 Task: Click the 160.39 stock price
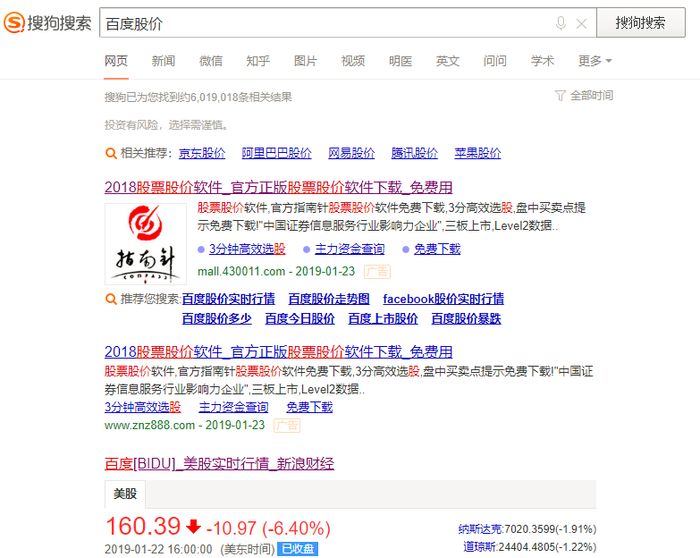[143, 526]
